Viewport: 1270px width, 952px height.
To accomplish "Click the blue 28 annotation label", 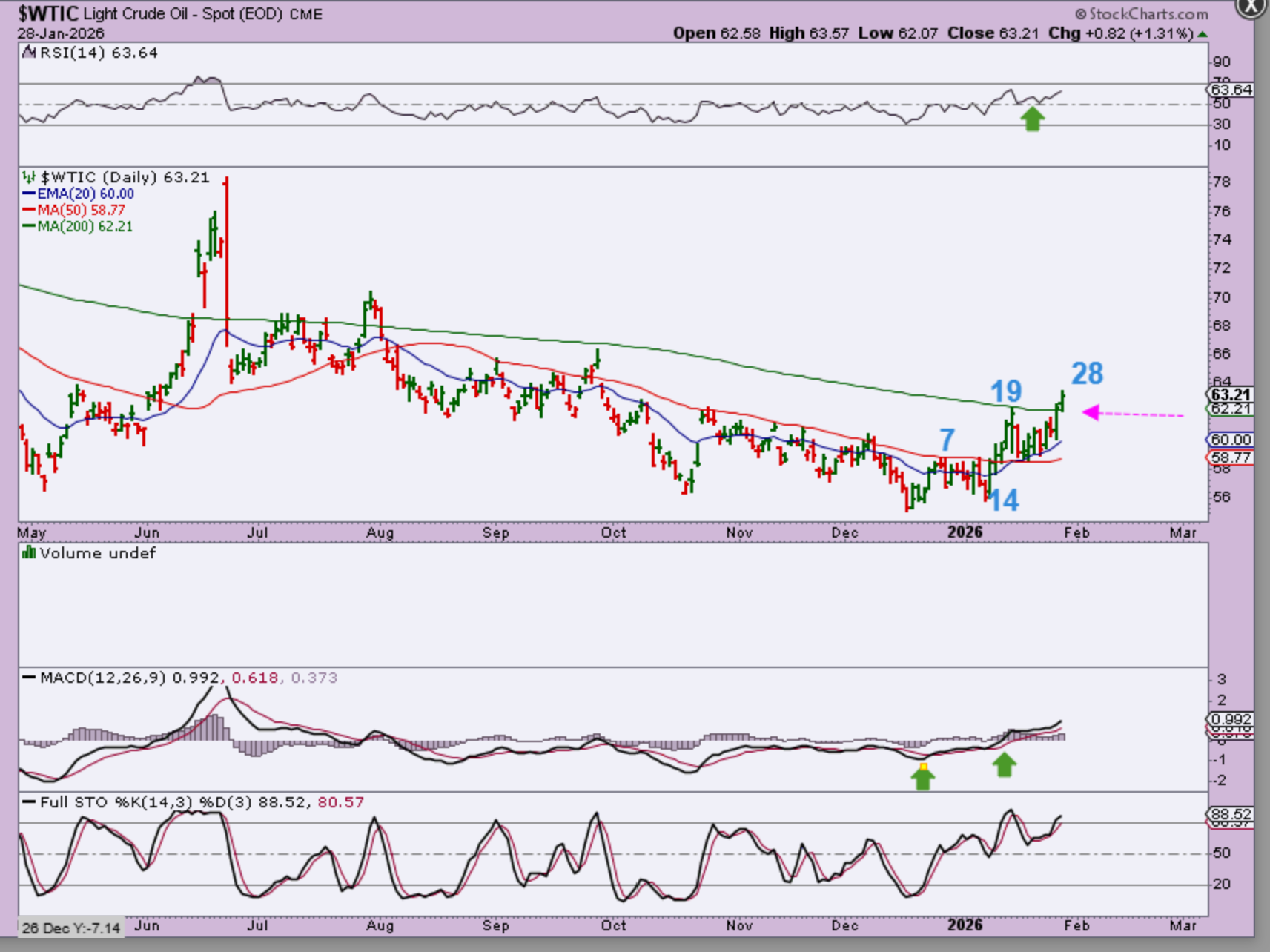I will point(1087,374).
